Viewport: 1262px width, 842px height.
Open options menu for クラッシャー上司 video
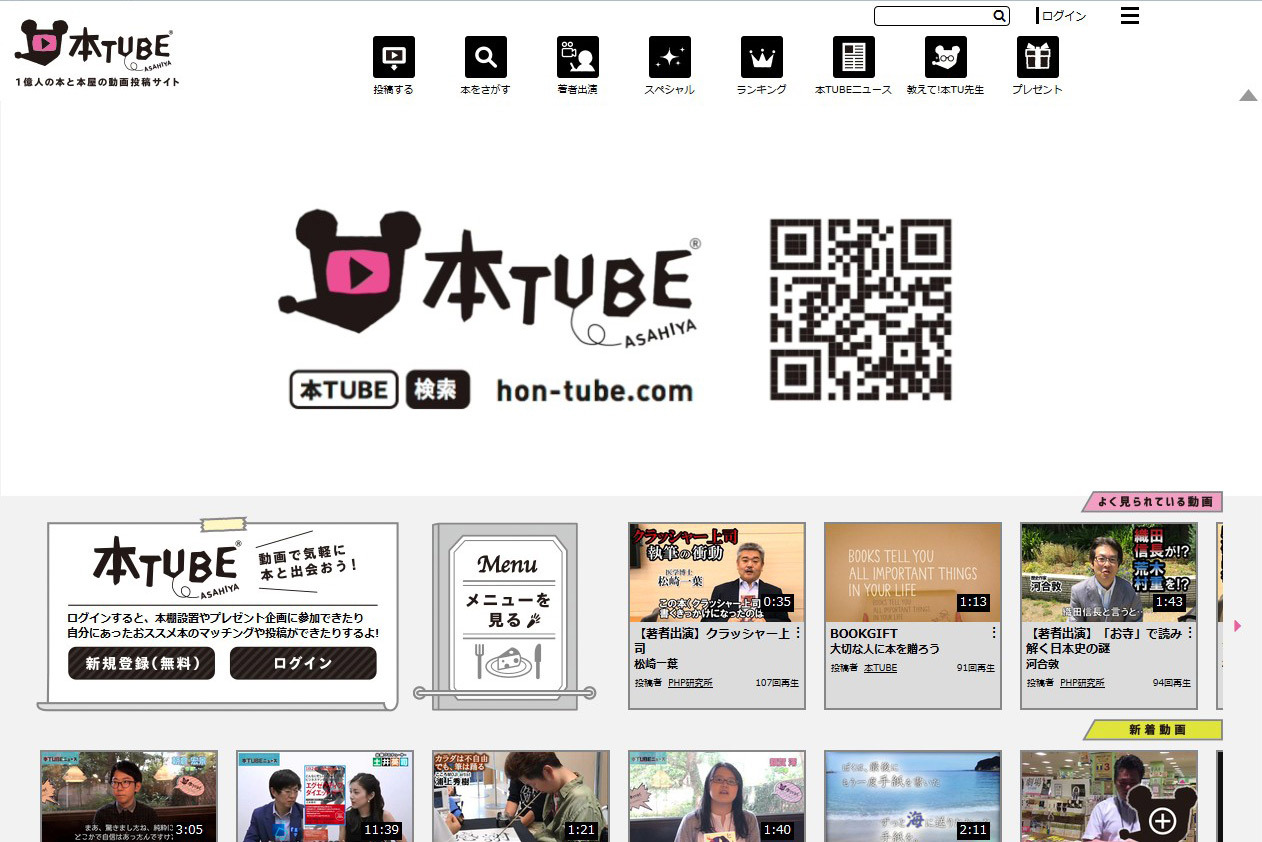798,633
